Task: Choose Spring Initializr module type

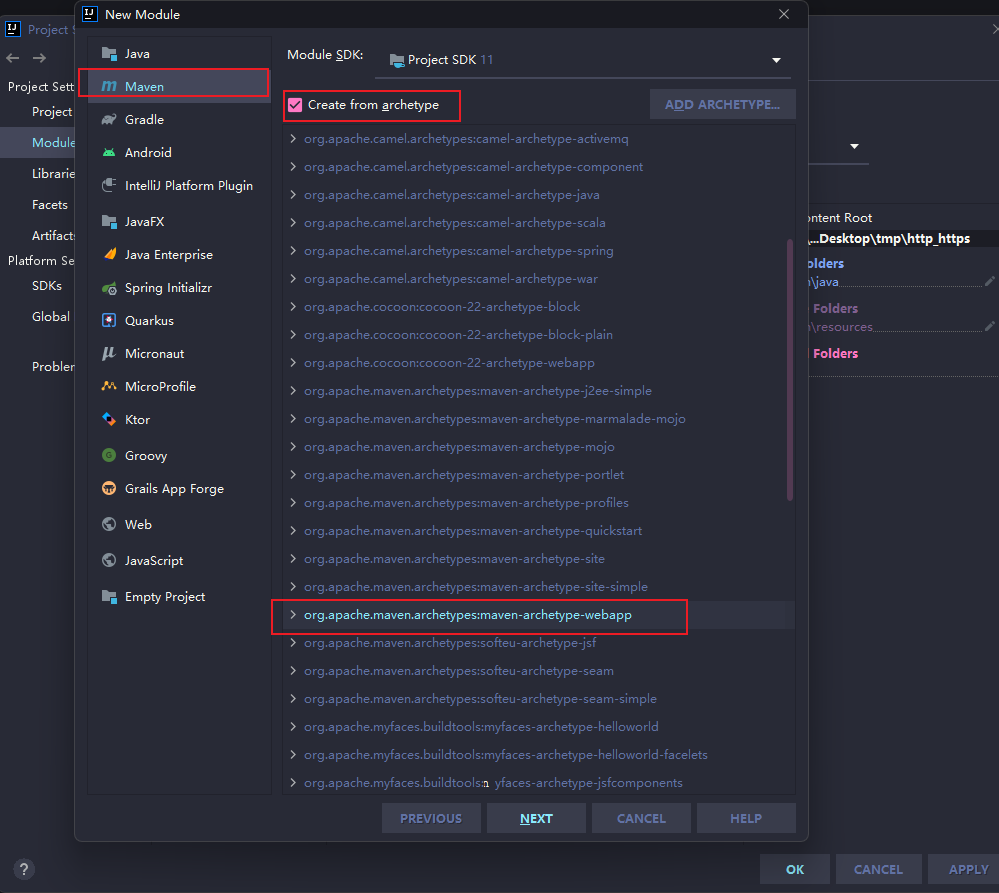Action: point(179,288)
